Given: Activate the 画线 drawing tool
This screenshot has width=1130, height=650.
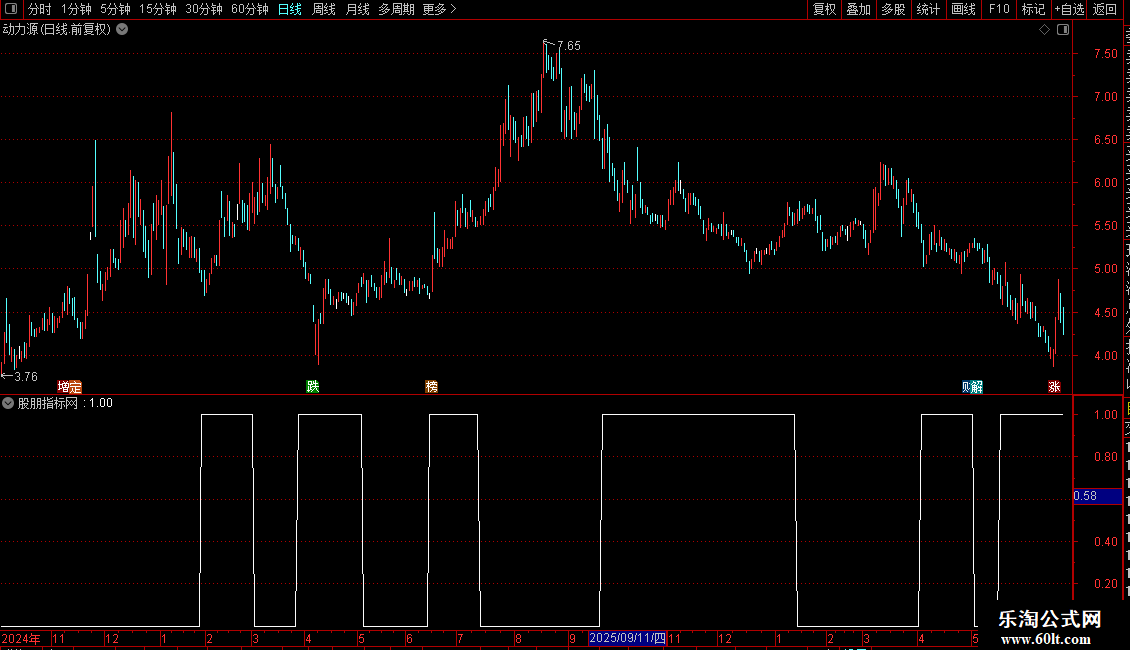Looking at the screenshot, I should click(963, 9).
